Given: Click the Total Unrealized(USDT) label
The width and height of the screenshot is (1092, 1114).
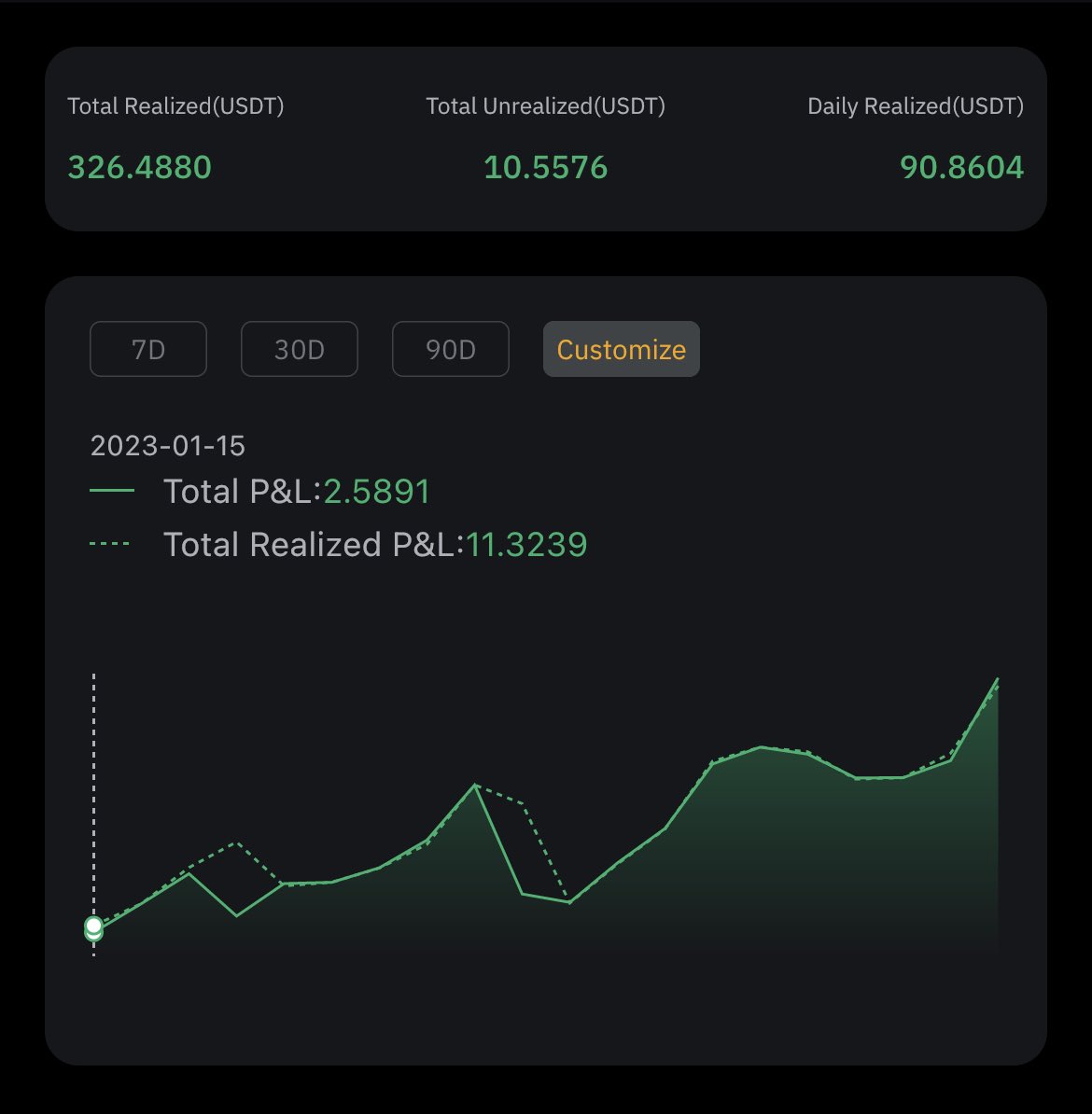Looking at the screenshot, I should click(x=545, y=105).
